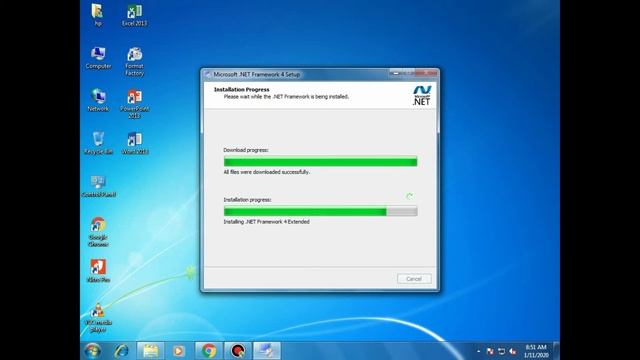Screen dimensions: 640x360
Task: Select the PowerPoint 2013 desktop shortcut
Action: [x=134, y=104]
